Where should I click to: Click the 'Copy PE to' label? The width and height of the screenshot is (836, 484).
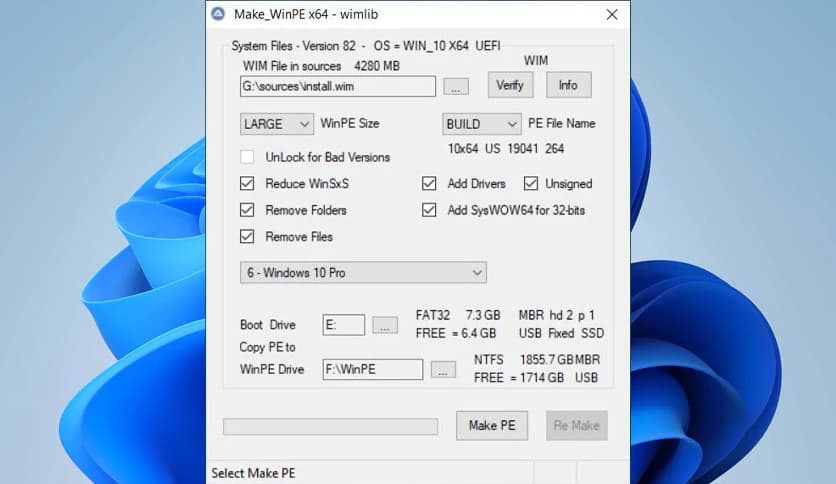pyautogui.click(x=267, y=347)
